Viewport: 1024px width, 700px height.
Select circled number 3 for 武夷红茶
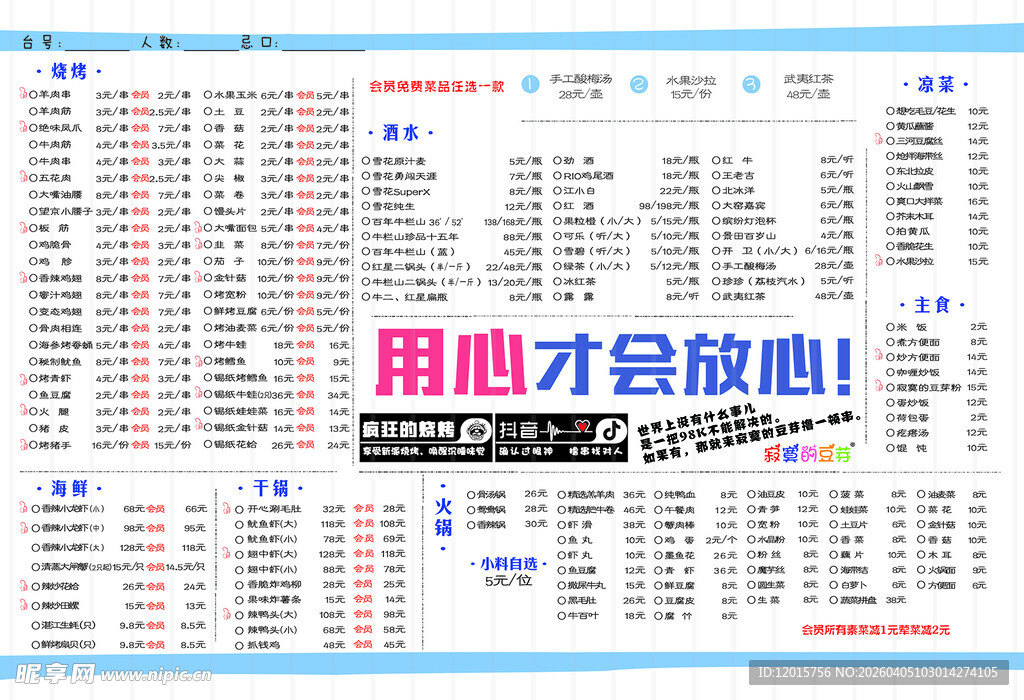(x=753, y=85)
